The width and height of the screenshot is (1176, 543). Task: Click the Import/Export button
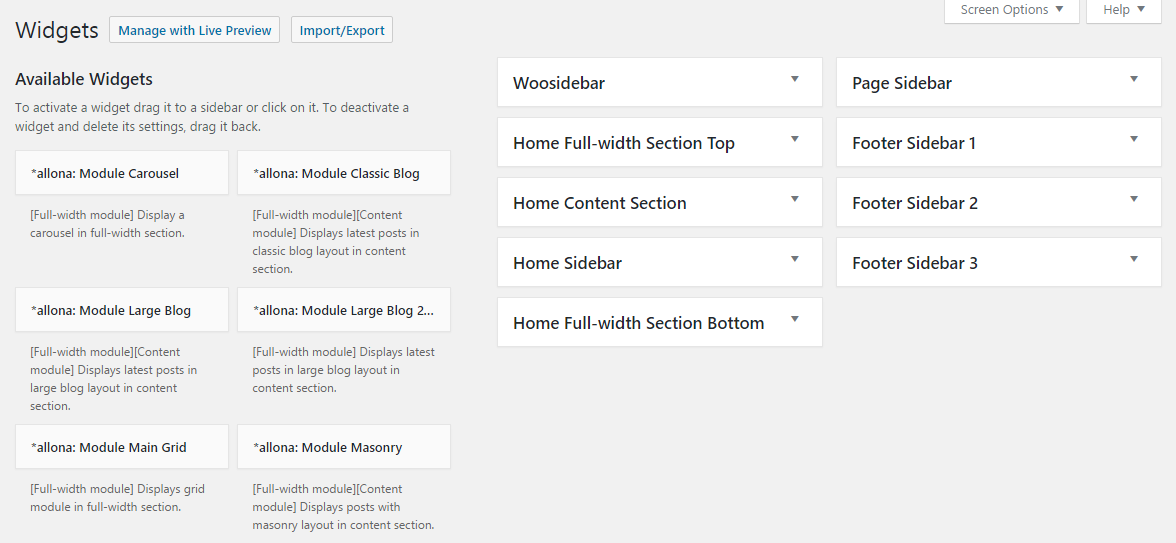(x=342, y=30)
